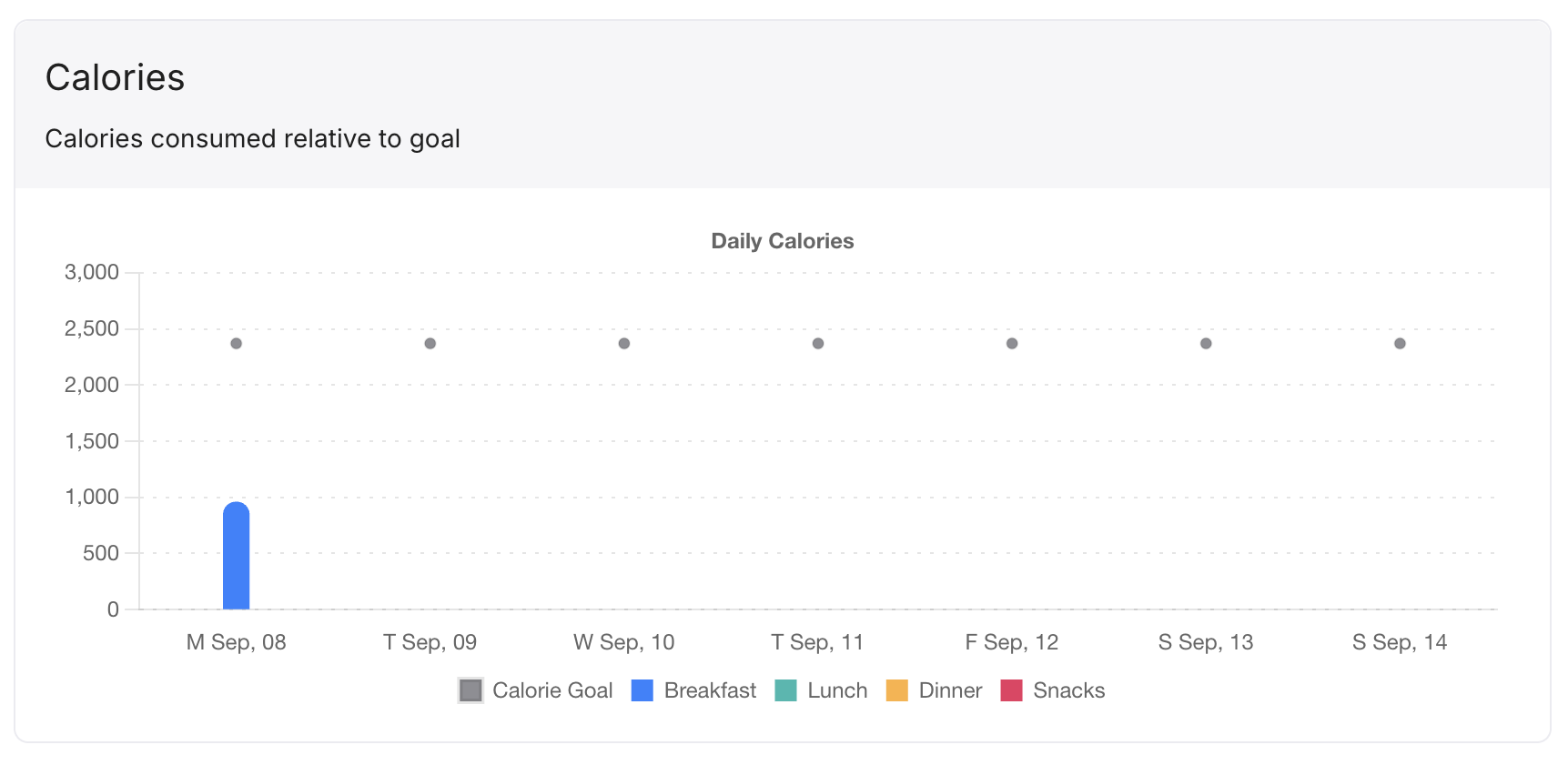The width and height of the screenshot is (1568, 765).
Task: Click the blue Breakfast legend swatch
Action: point(642,690)
